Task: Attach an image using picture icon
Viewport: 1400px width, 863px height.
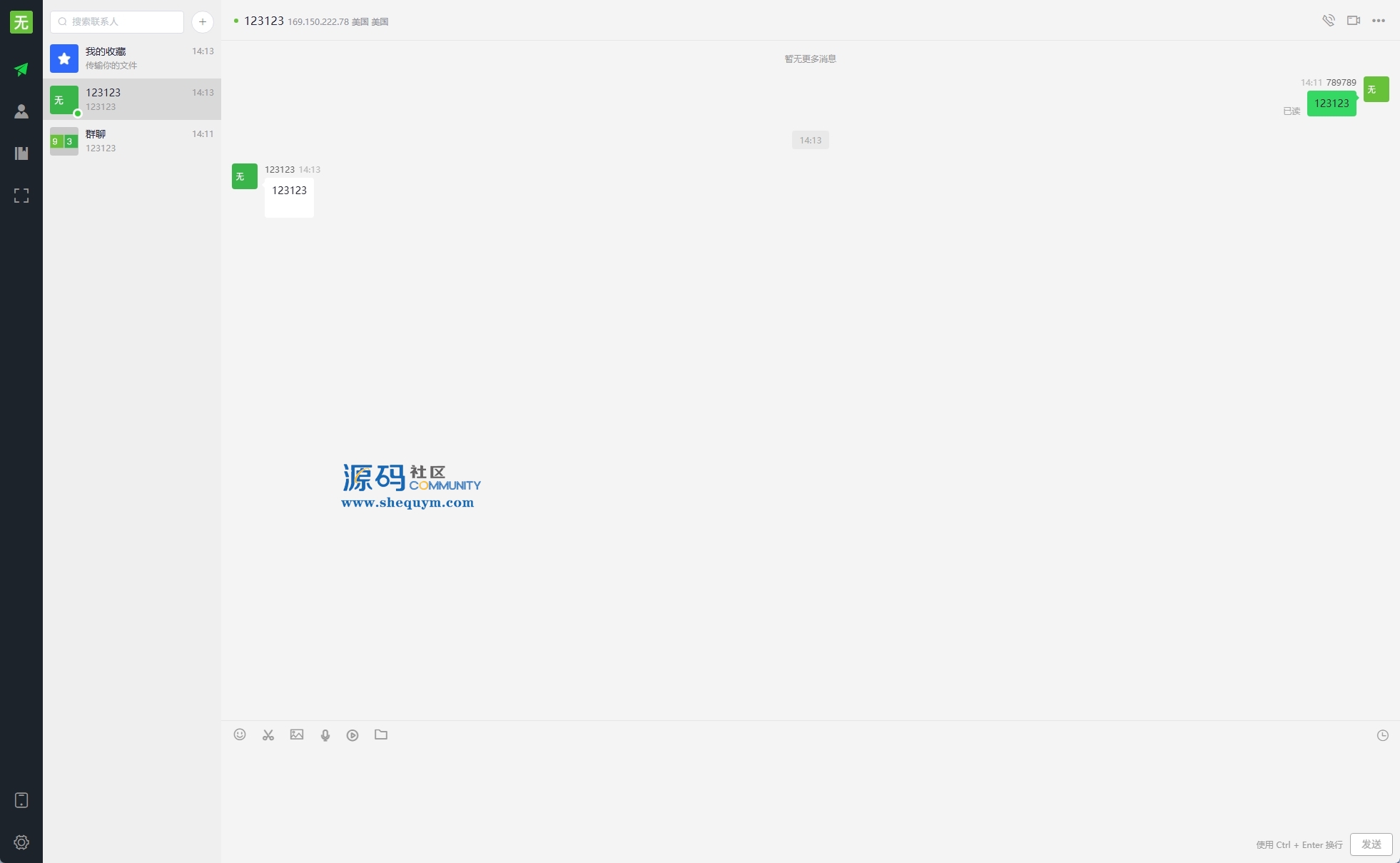Action: (297, 735)
